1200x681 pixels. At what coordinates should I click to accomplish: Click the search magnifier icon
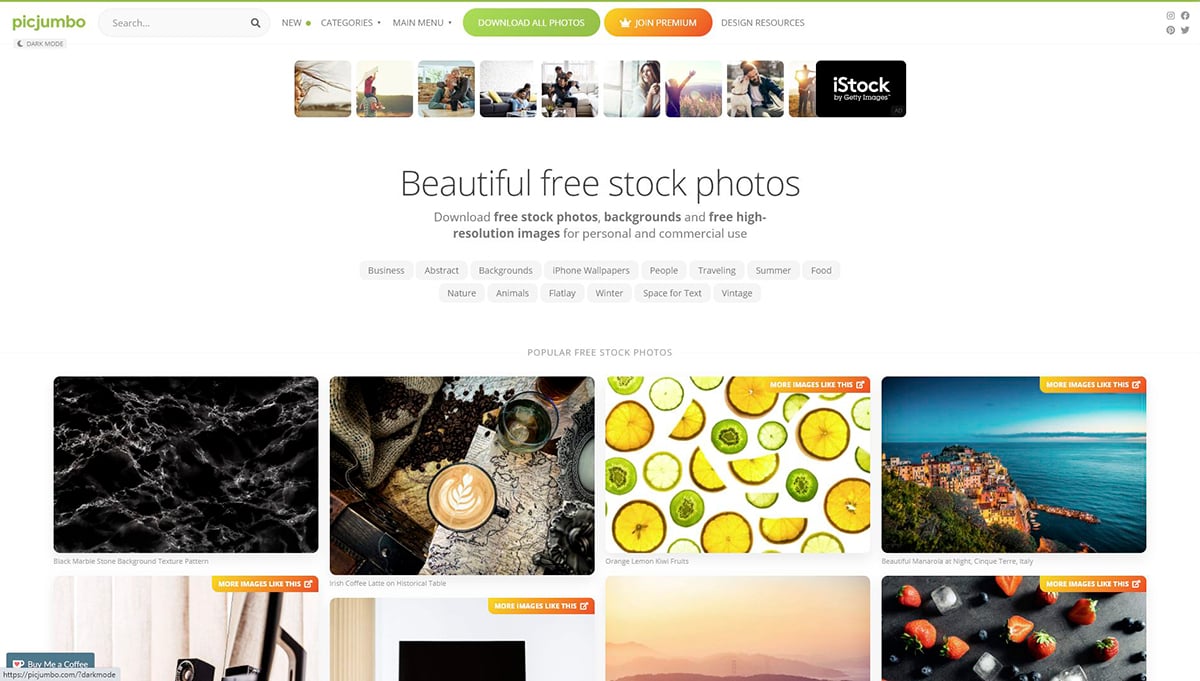tap(255, 23)
